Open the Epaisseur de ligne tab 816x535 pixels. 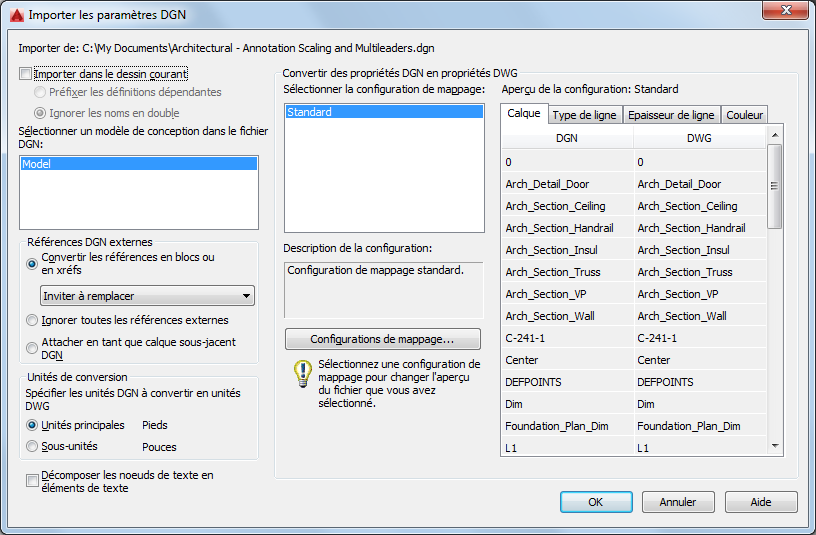pyautogui.click(x=671, y=115)
